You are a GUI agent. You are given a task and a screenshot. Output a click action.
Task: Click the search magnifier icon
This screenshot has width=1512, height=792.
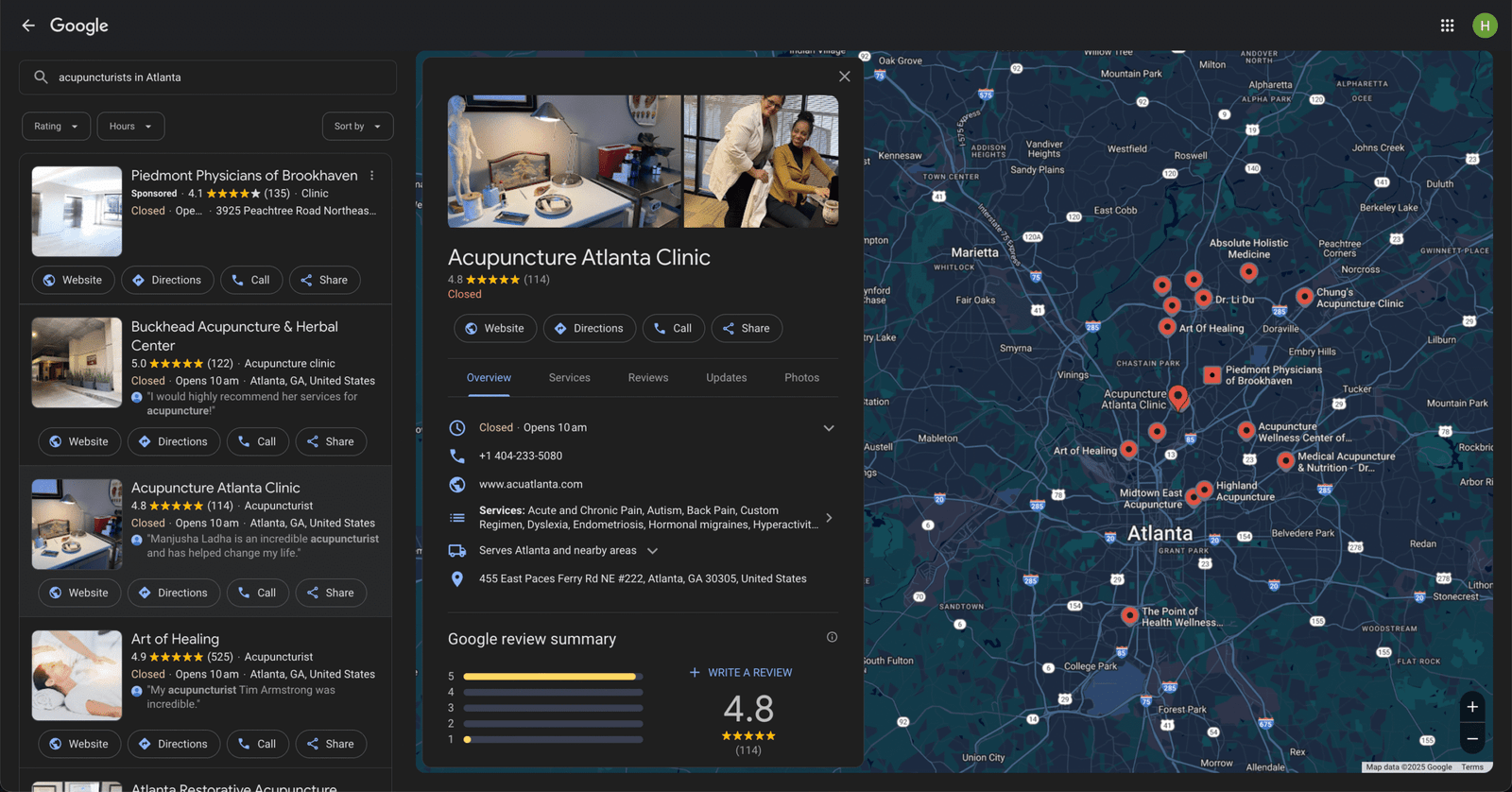pyautogui.click(x=41, y=77)
